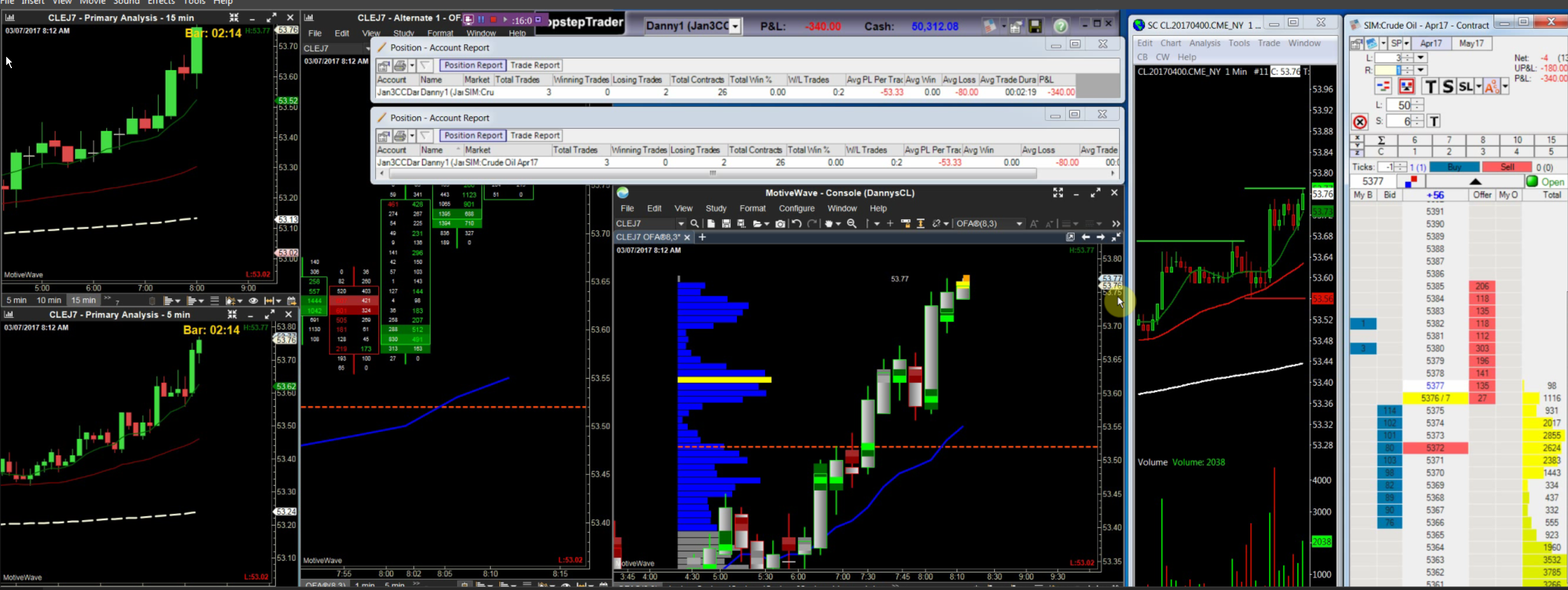Toggle the orange OCO order button
Screen dimensions: 1568x590
(1492, 87)
